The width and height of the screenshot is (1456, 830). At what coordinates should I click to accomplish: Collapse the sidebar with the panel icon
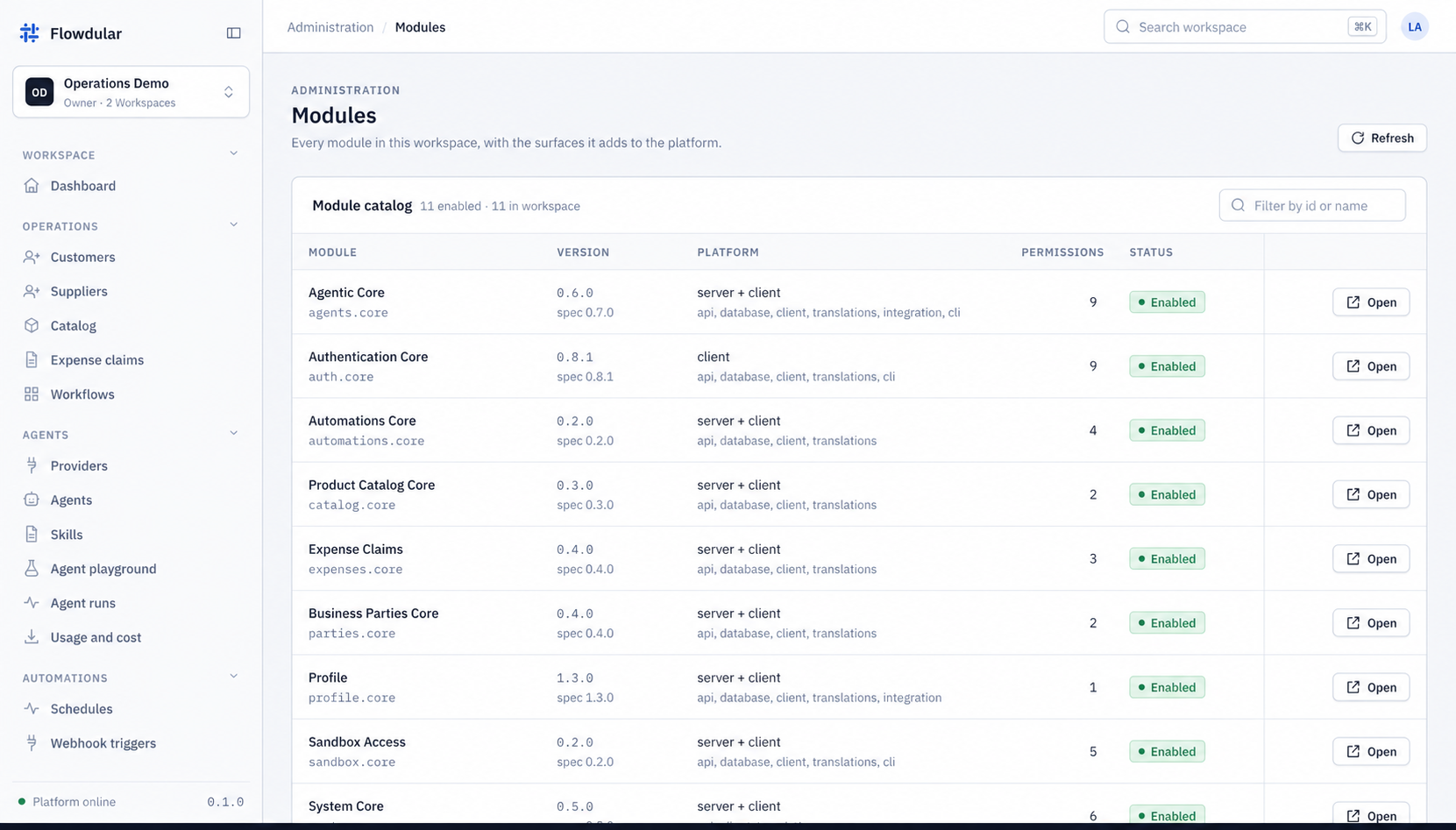pyautogui.click(x=233, y=33)
